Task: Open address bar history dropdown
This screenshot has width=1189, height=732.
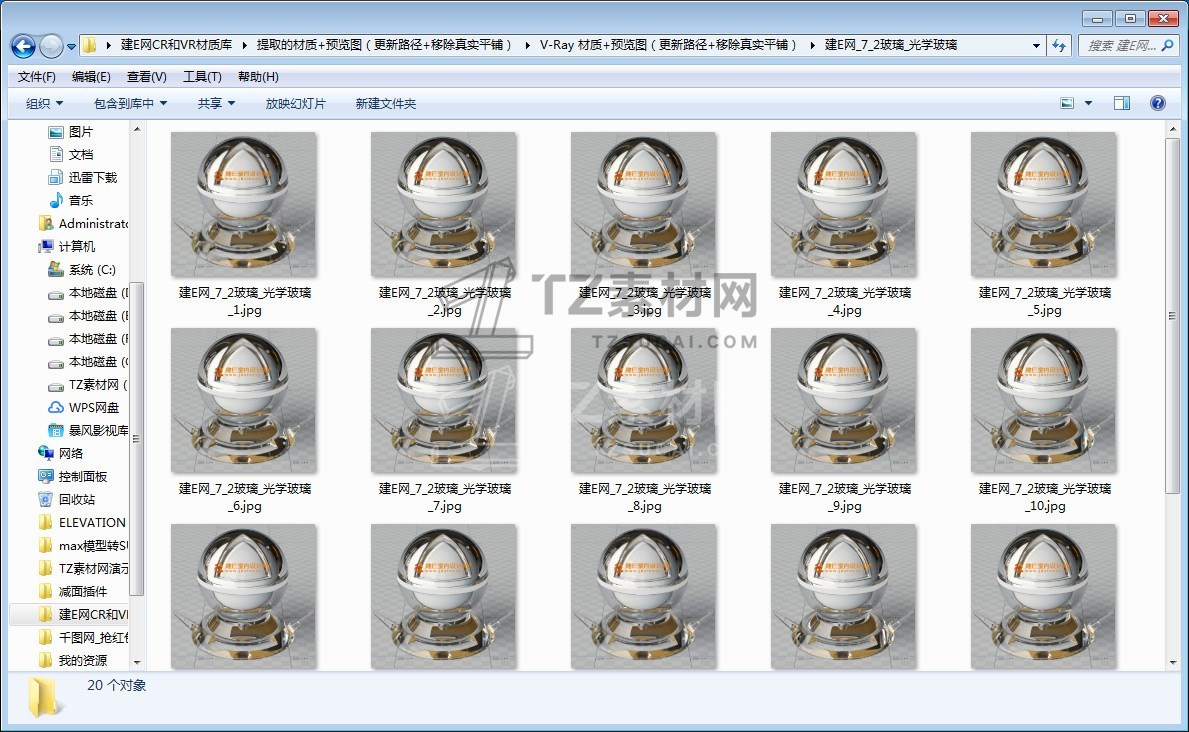Action: (x=1036, y=46)
